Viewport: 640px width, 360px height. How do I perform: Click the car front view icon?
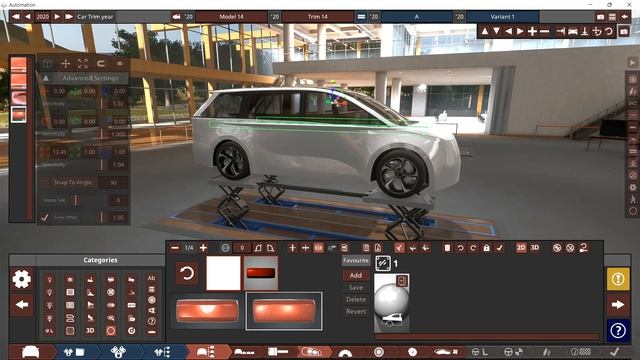pos(573,31)
